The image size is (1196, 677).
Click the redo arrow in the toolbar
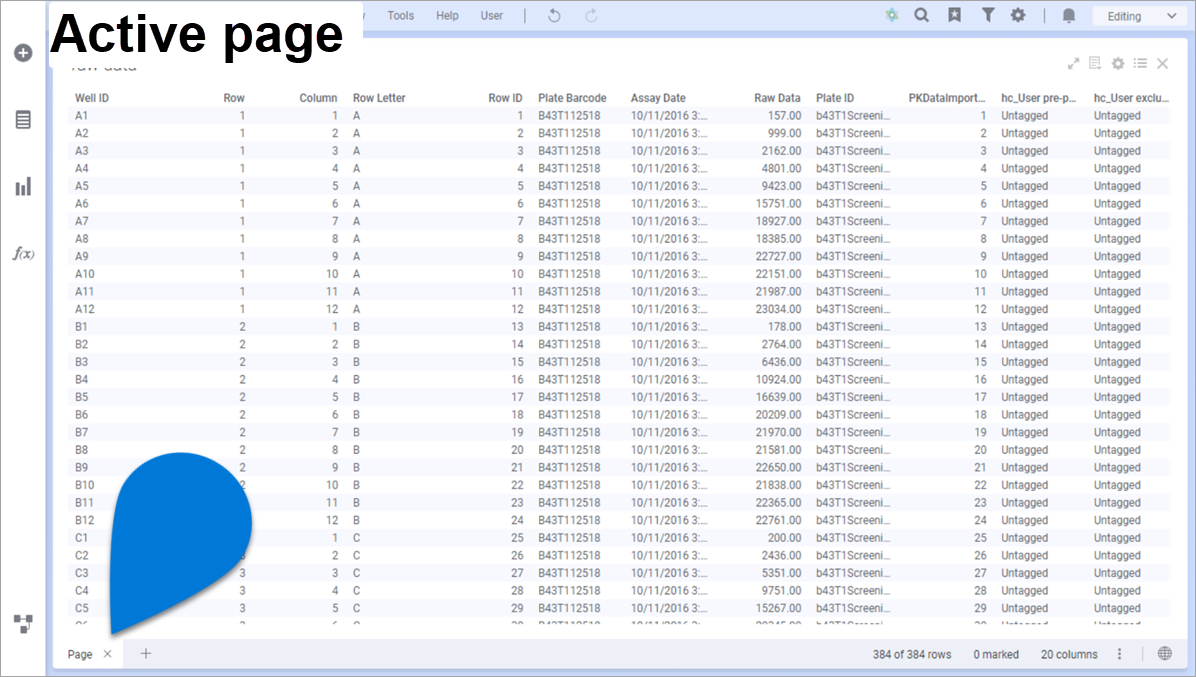pos(591,15)
